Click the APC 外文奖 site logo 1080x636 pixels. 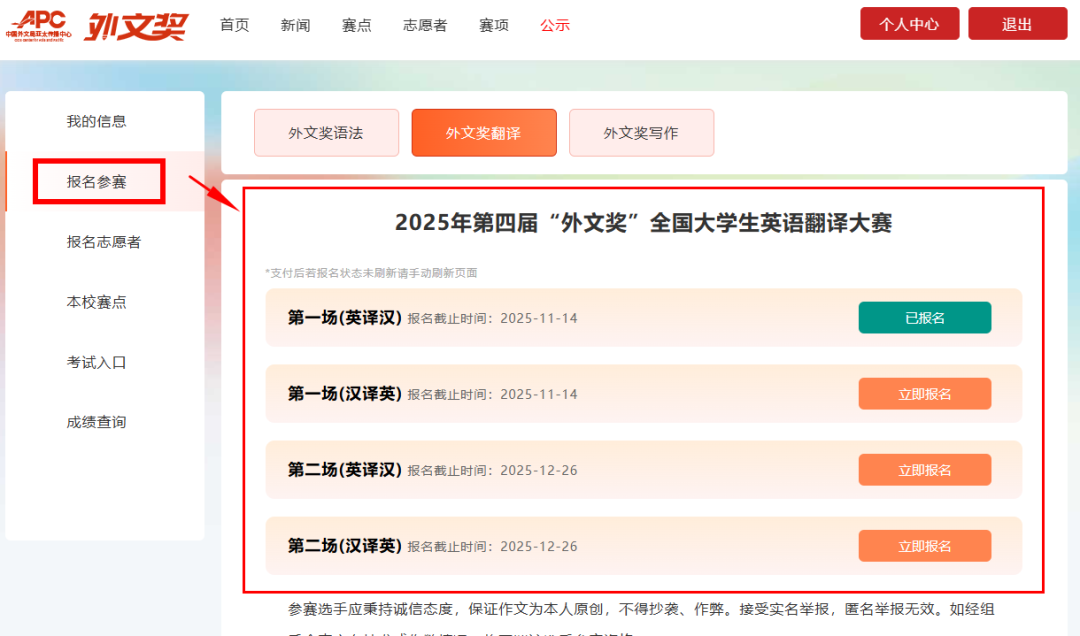point(97,26)
